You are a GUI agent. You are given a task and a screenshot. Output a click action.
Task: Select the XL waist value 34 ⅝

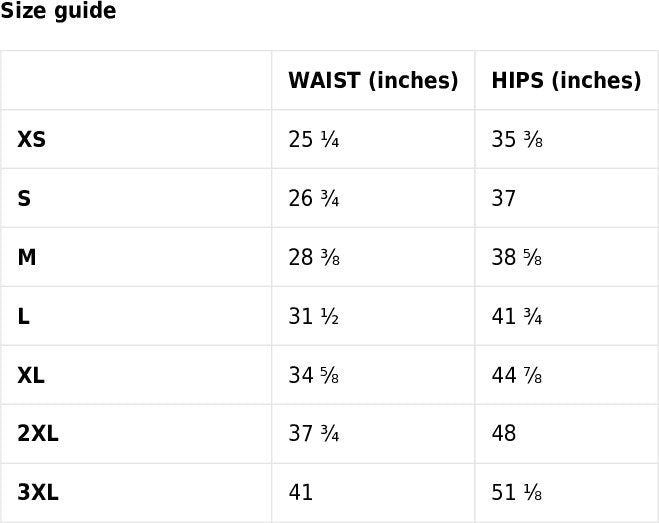point(314,376)
